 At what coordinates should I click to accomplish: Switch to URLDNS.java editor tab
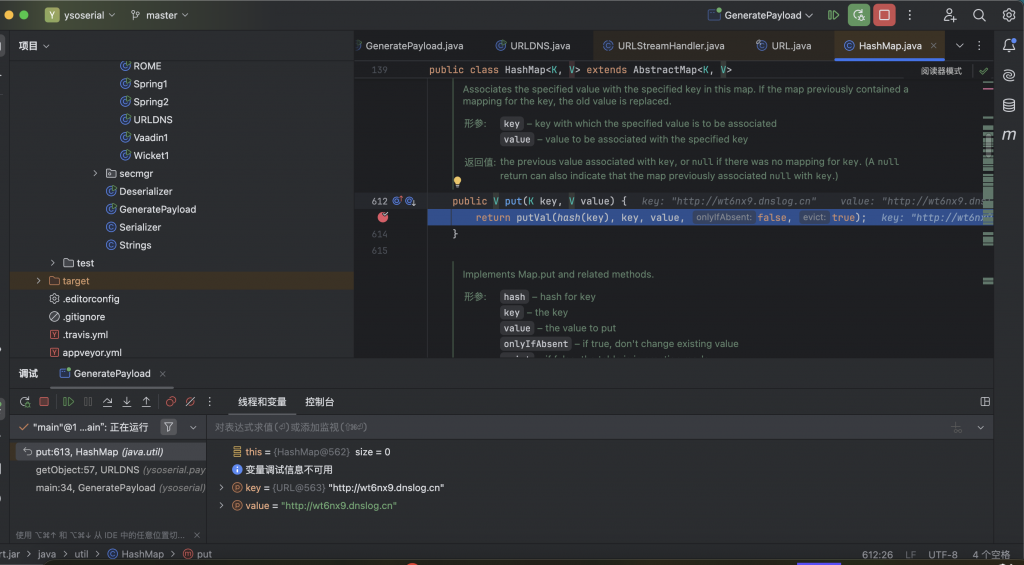pyautogui.click(x=533, y=46)
